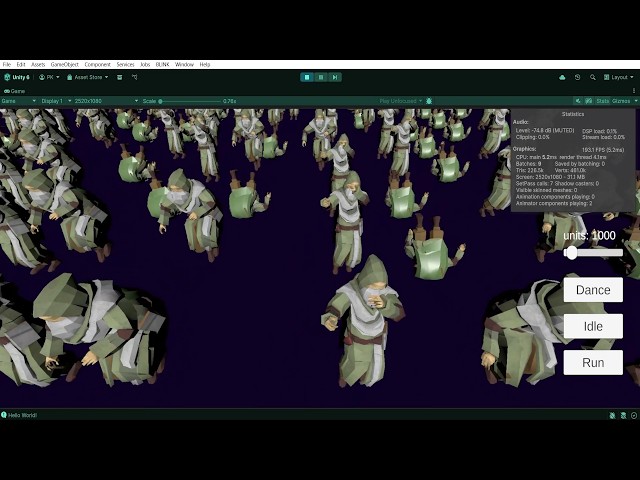The width and height of the screenshot is (640, 480).
Task: Open the Jobs menu
Action: tap(145, 64)
